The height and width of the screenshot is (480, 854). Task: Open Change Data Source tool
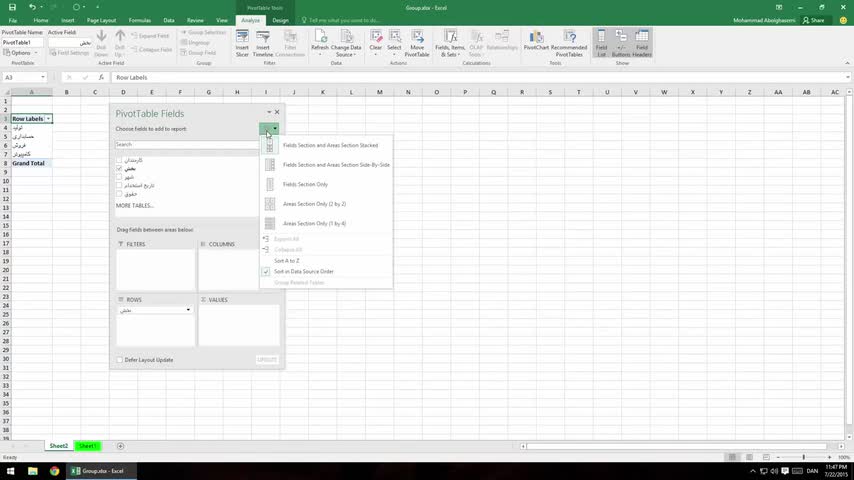point(346,44)
